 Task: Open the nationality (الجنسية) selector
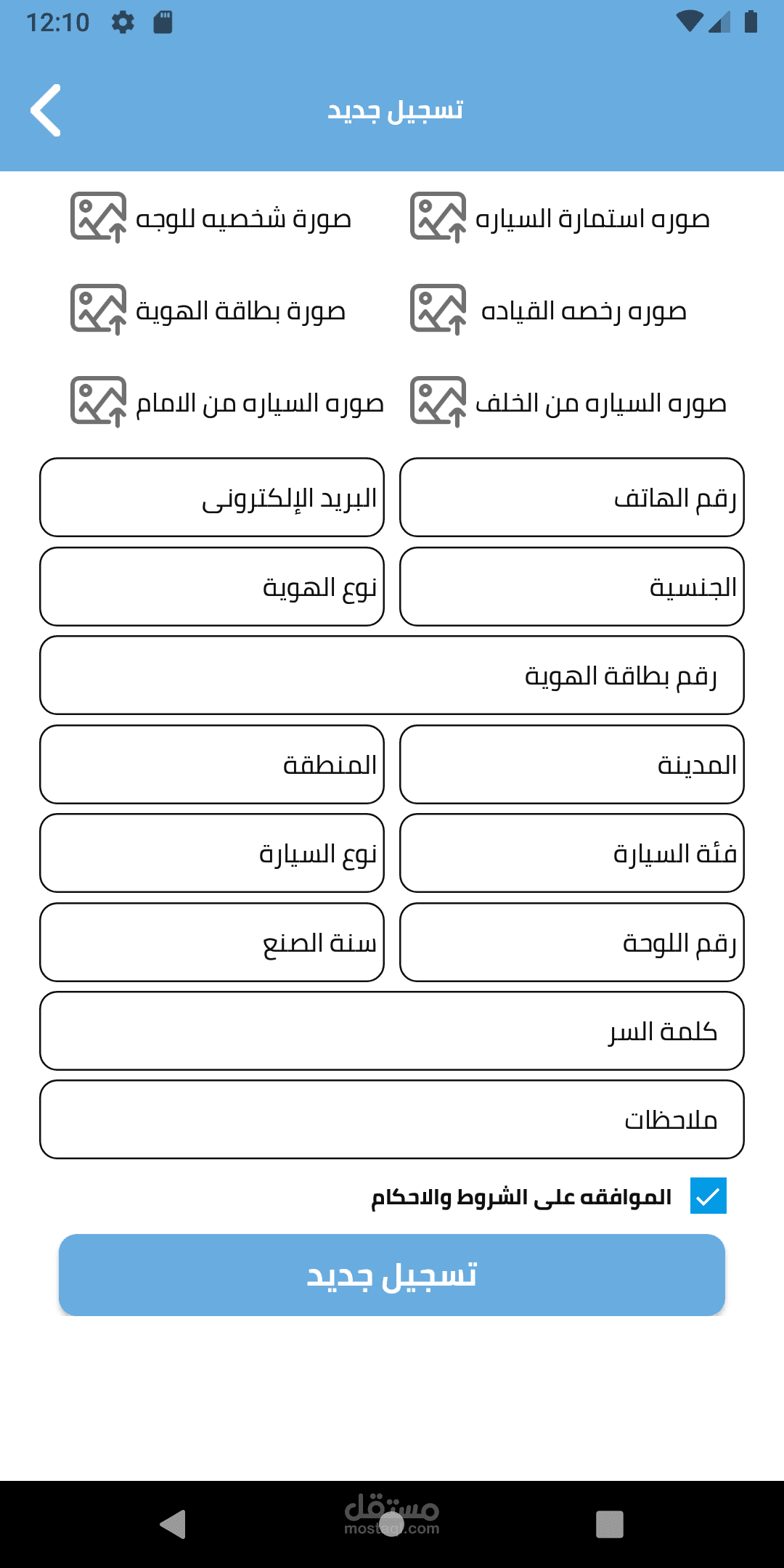(x=572, y=587)
